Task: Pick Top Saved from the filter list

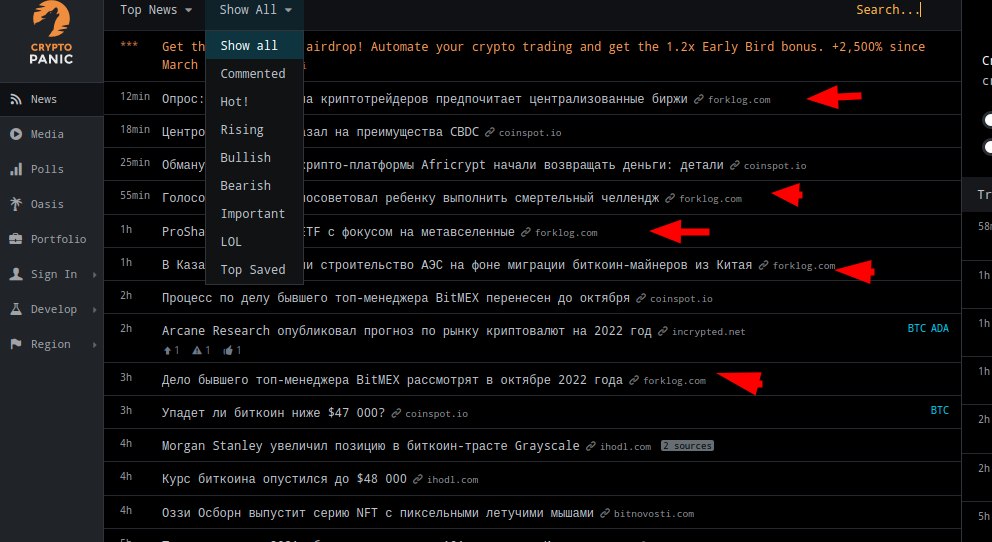Action: click(x=252, y=269)
